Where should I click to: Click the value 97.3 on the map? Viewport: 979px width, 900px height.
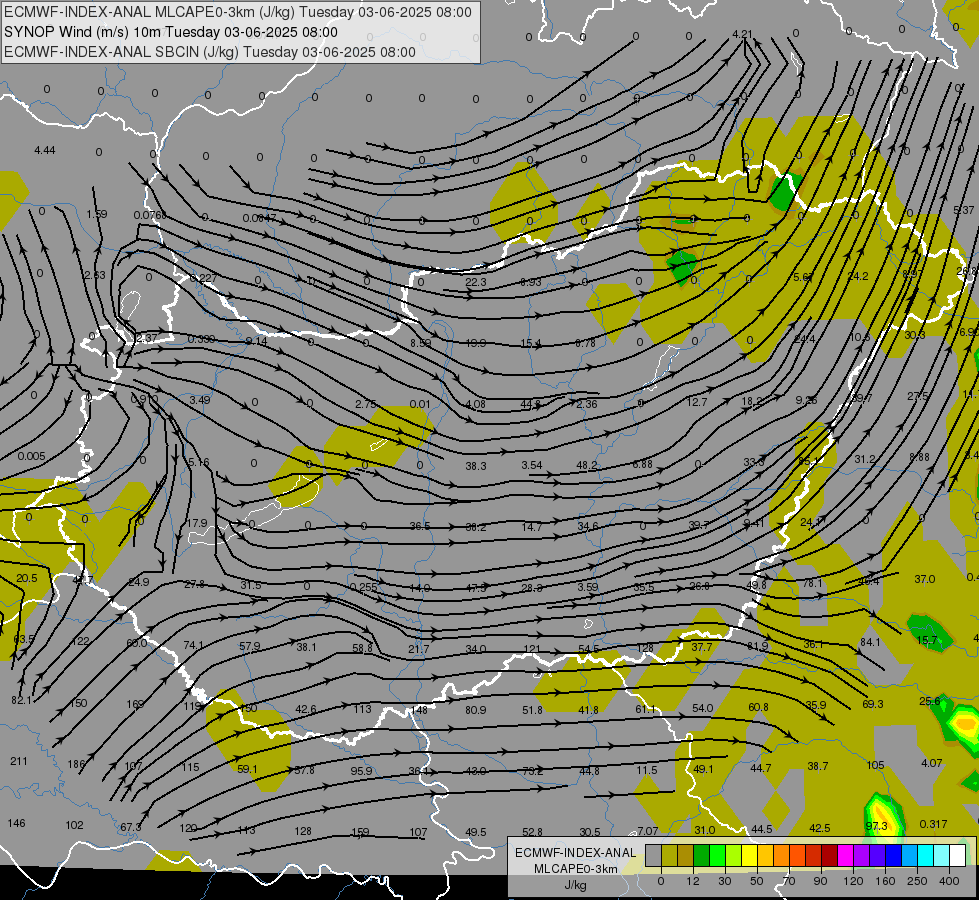(877, 826)
